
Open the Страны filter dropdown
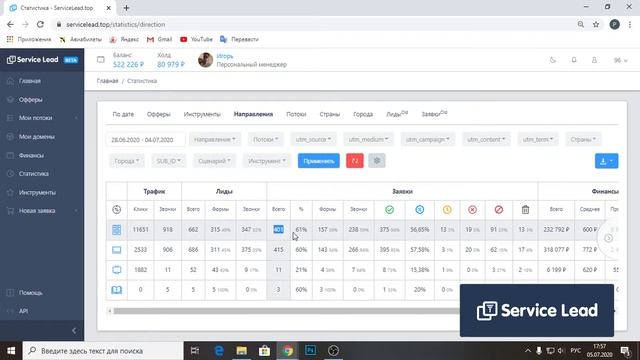click(x=583, y=140)
